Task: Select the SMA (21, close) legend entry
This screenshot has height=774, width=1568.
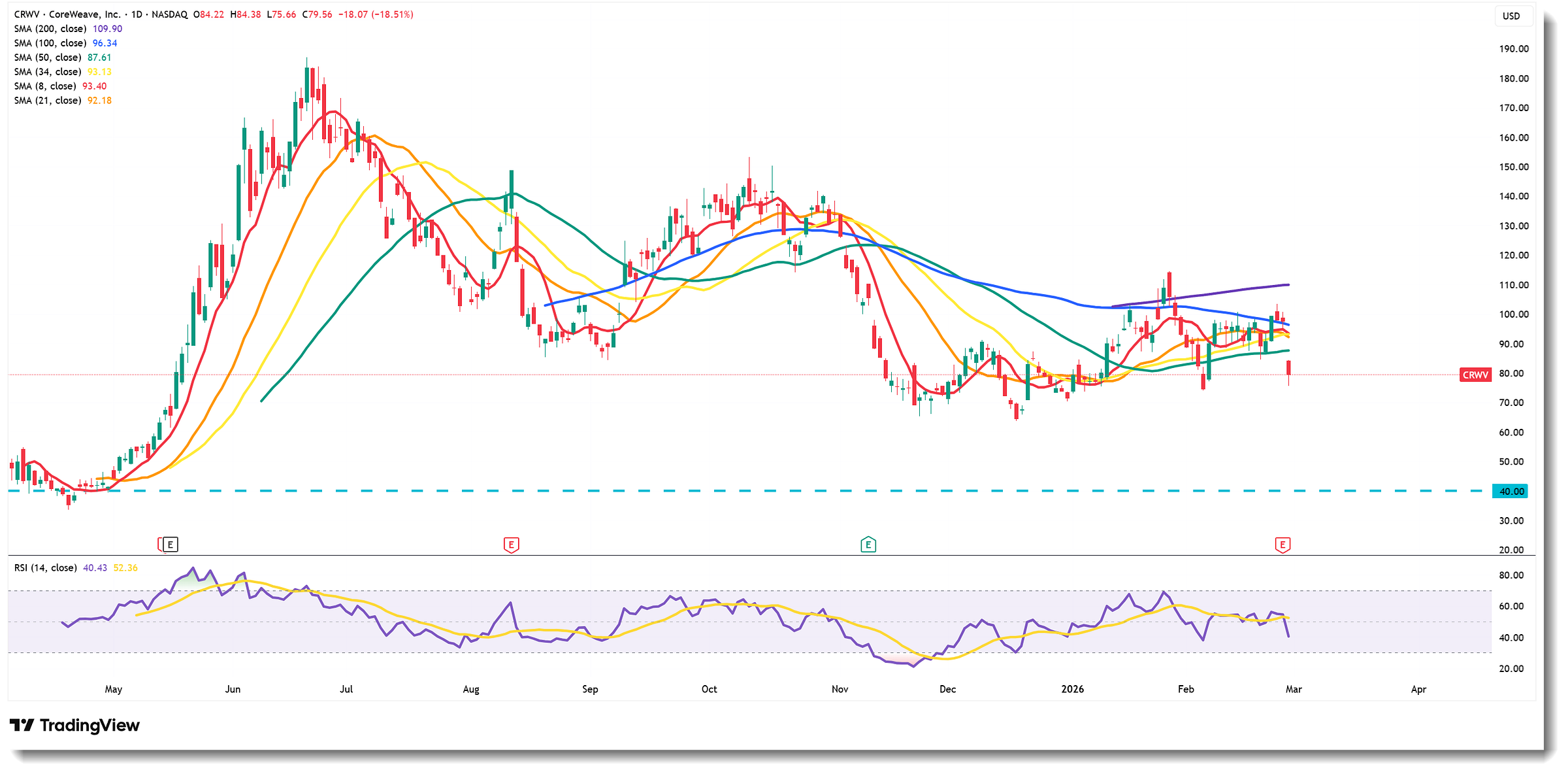Action: click(x=48, y=101)
